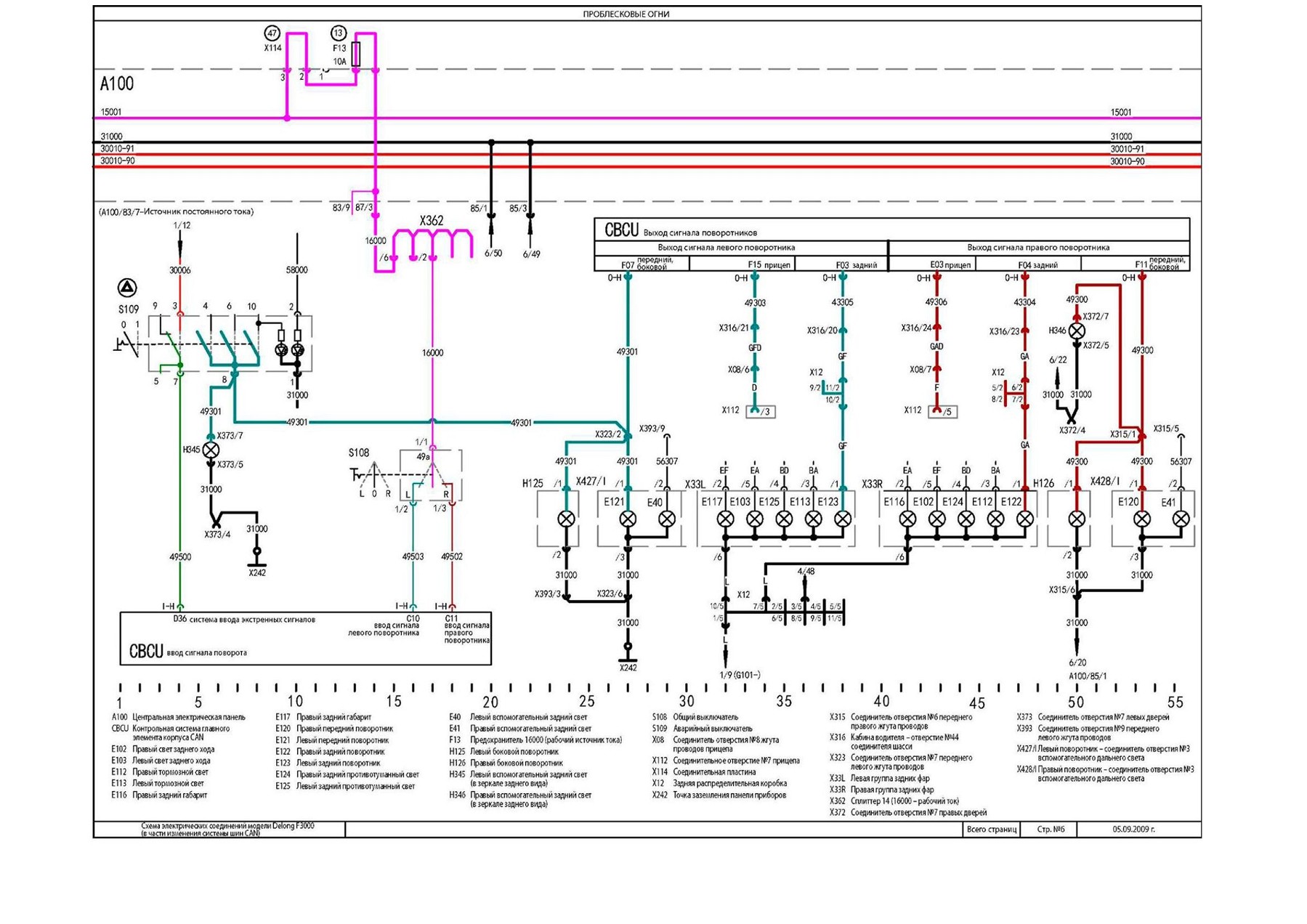The height and width of the screenshot is (924, 1307).
Task: Click the date 05.09.2009 г.
Action: pyautogui.click(x=1134, y=829)
